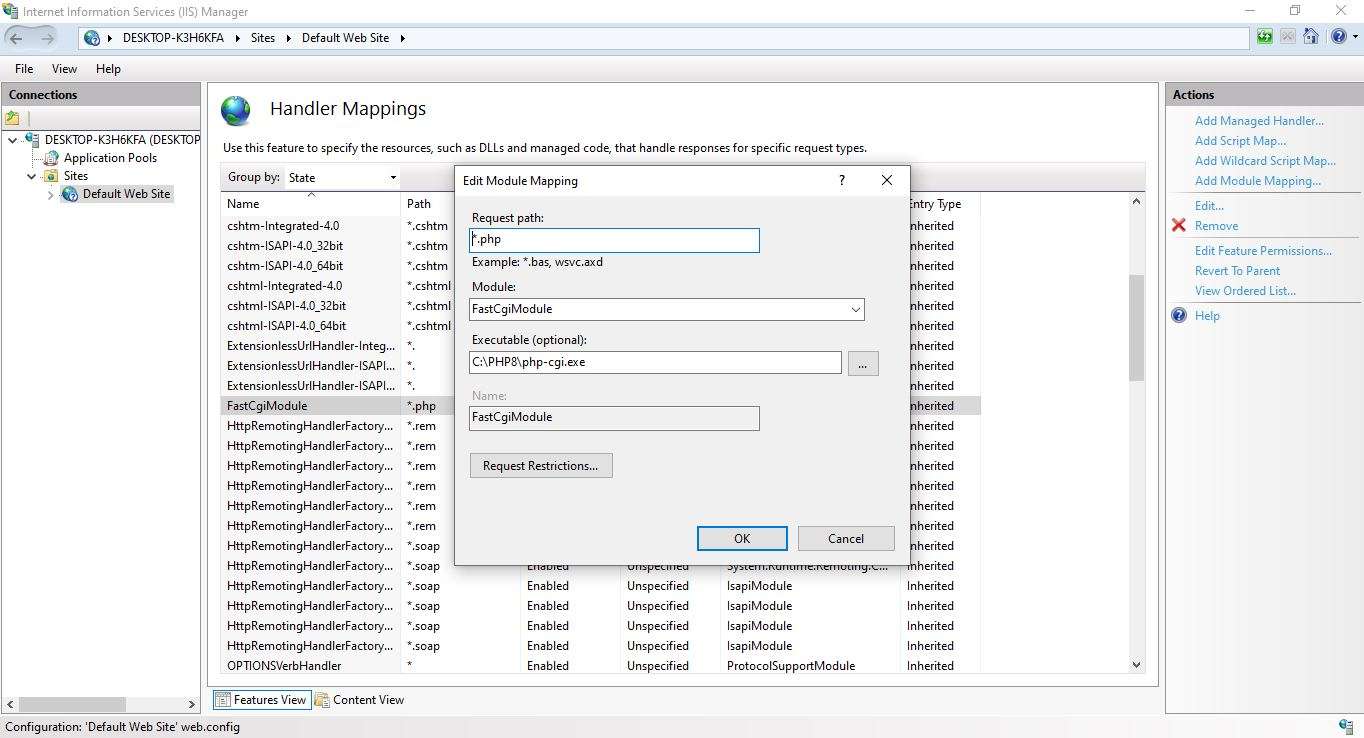Screen dimensions: 1364x738
Task: Select the Sites tree node
Action: [76, 176]
